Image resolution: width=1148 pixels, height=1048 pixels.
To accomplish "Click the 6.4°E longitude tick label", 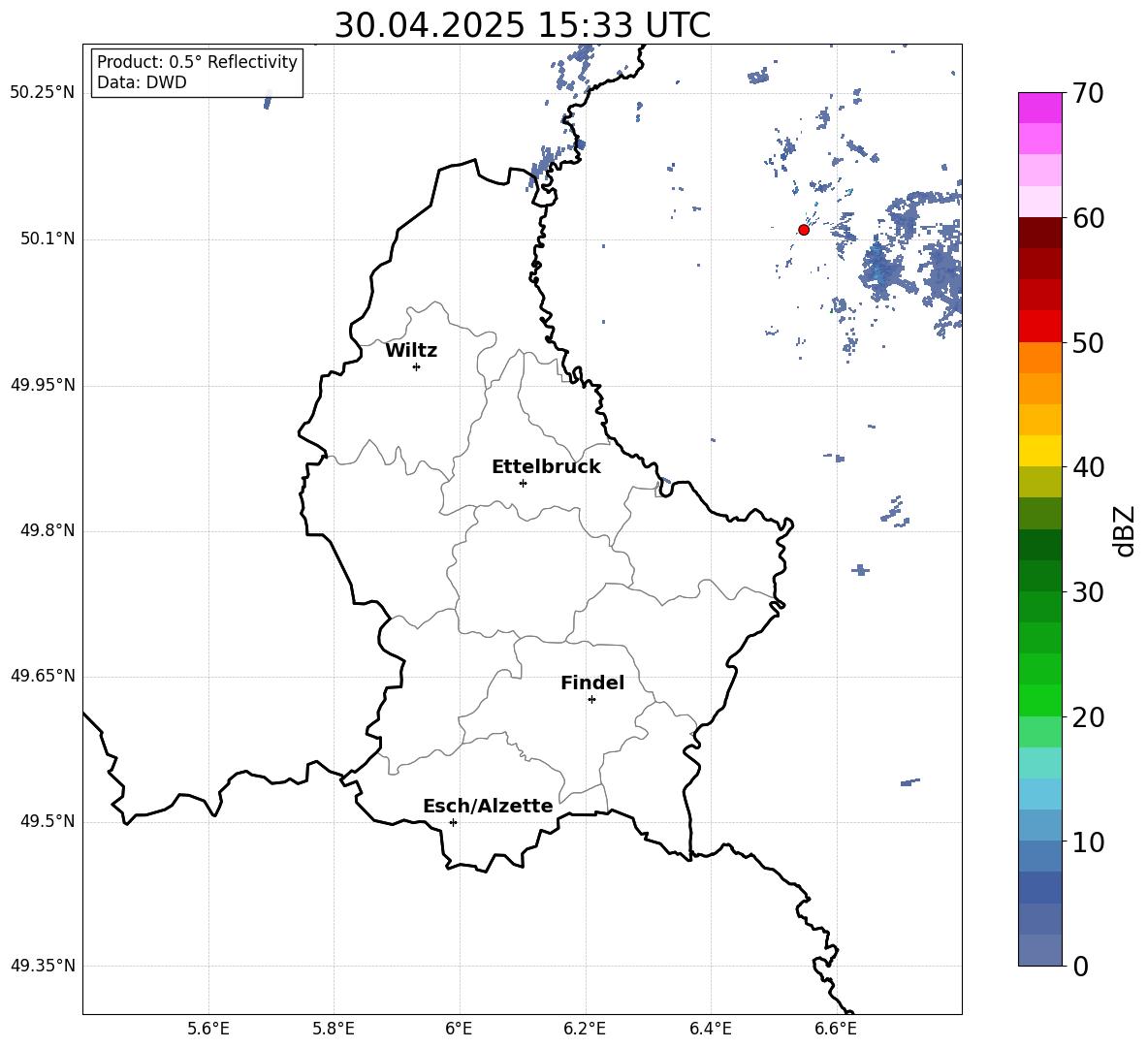I will click(710, 1029).
